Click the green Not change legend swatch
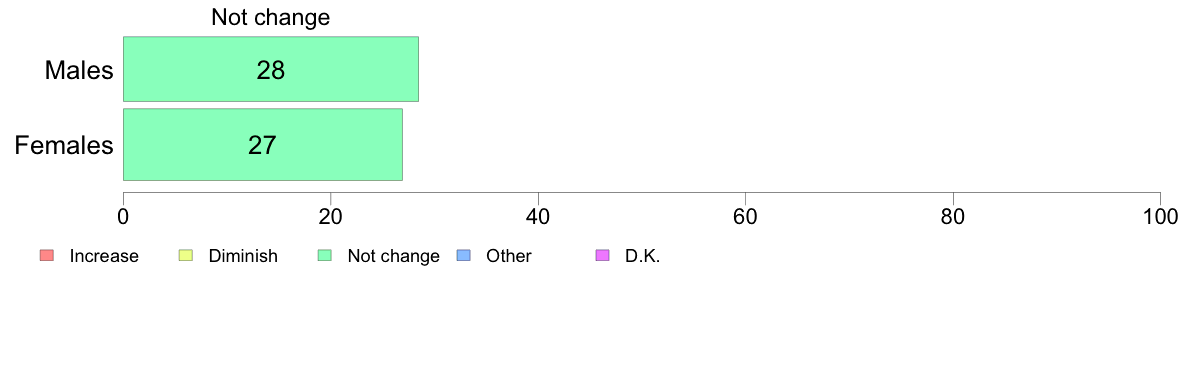This screenshot has height=368, width=1188. pyautogui.click(x=325, y=256)
